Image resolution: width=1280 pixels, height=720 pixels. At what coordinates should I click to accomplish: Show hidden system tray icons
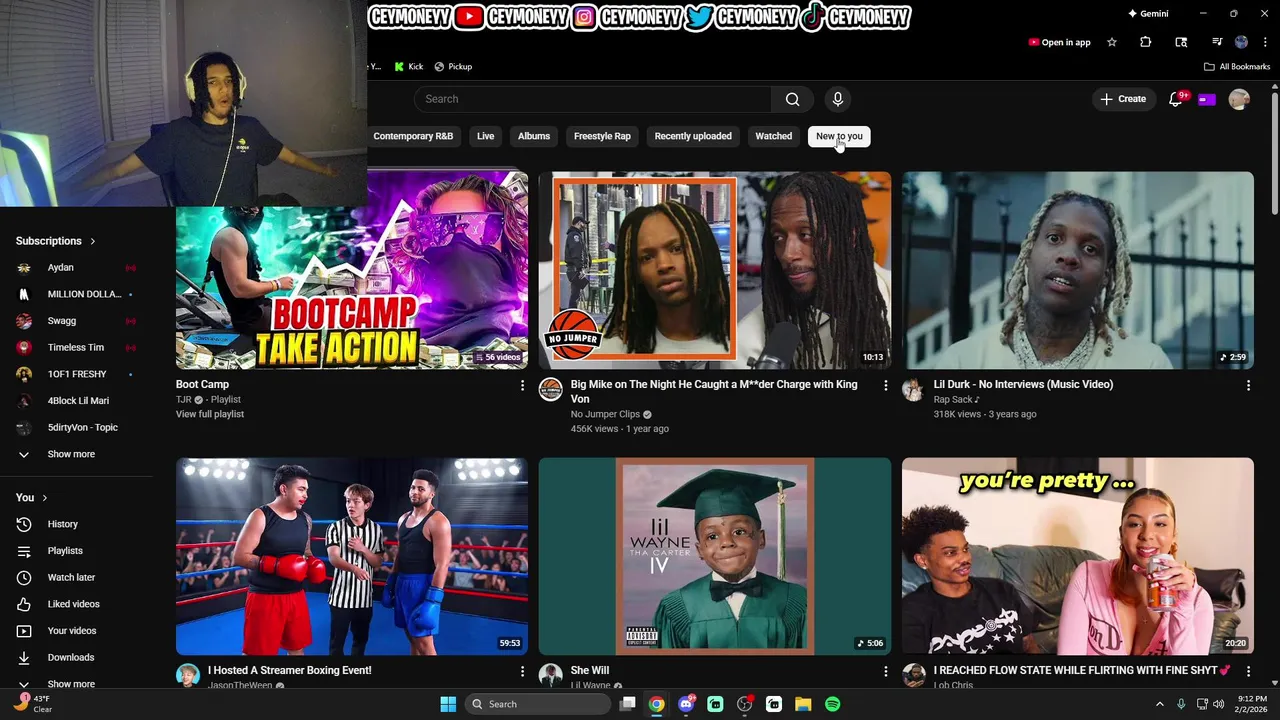pyautogui.click(x=1160, y=704)
